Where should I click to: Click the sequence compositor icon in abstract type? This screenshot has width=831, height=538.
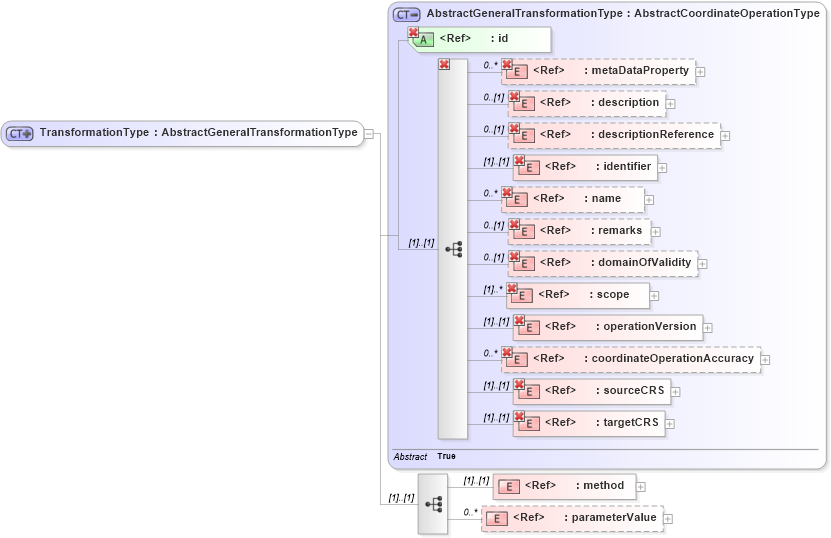(x=454, y=249)
